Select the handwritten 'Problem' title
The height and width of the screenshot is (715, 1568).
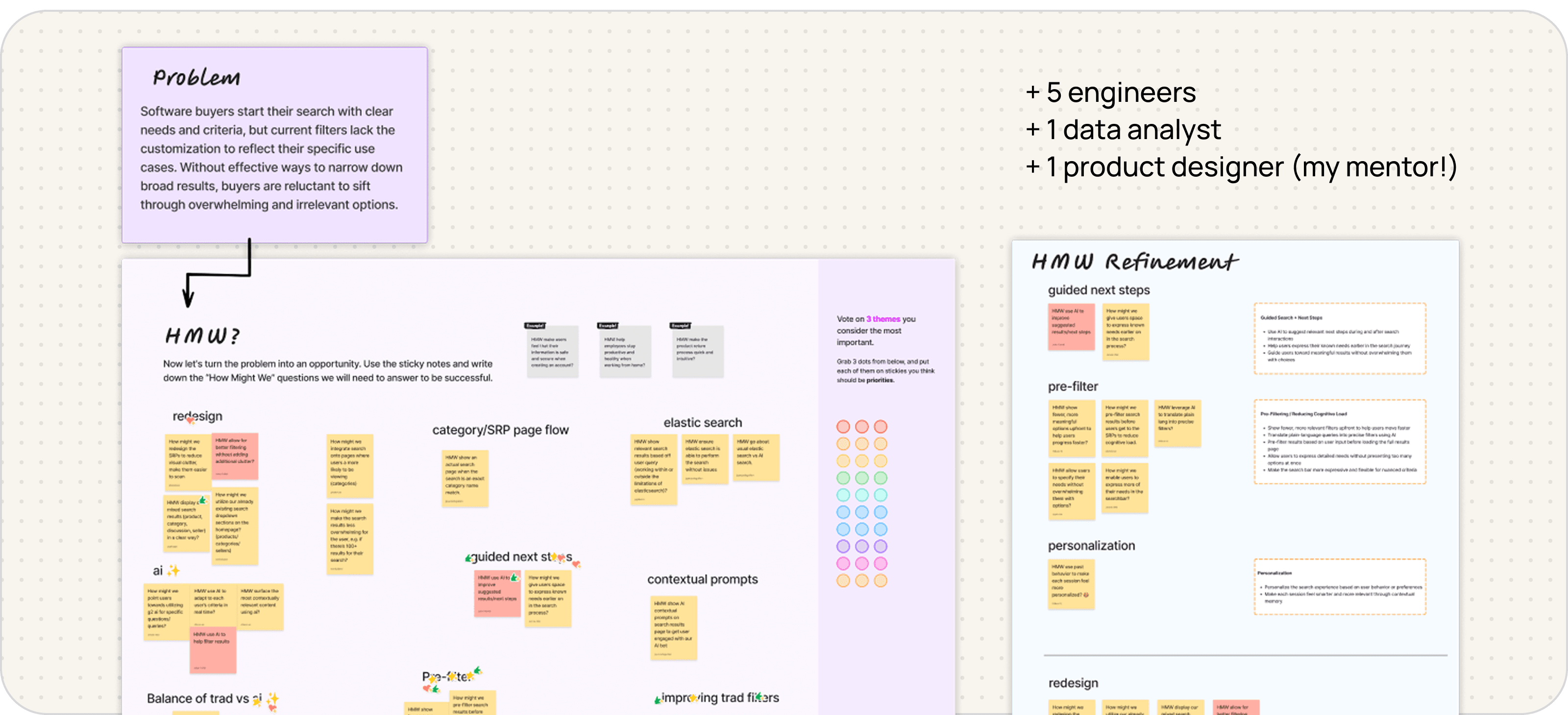coord(196,77)
